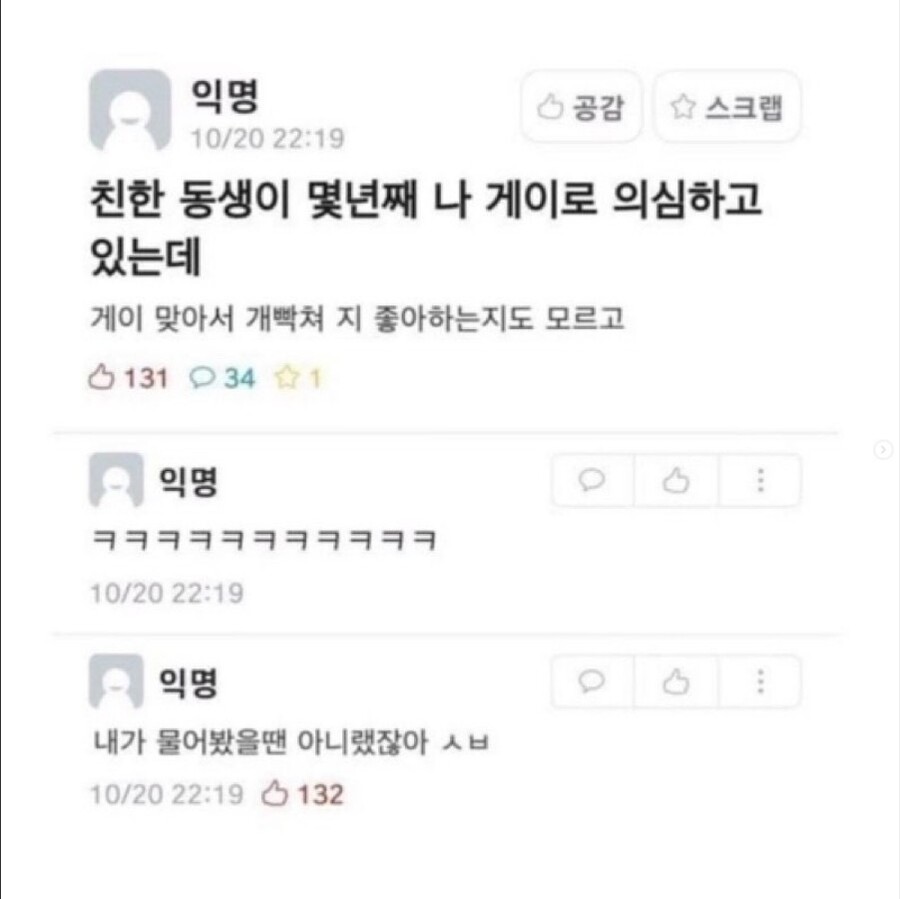The height and width of the screenshot is (899, 900).
Task: Click the second commenter's avatar image
Action: [x=116, y=681]
